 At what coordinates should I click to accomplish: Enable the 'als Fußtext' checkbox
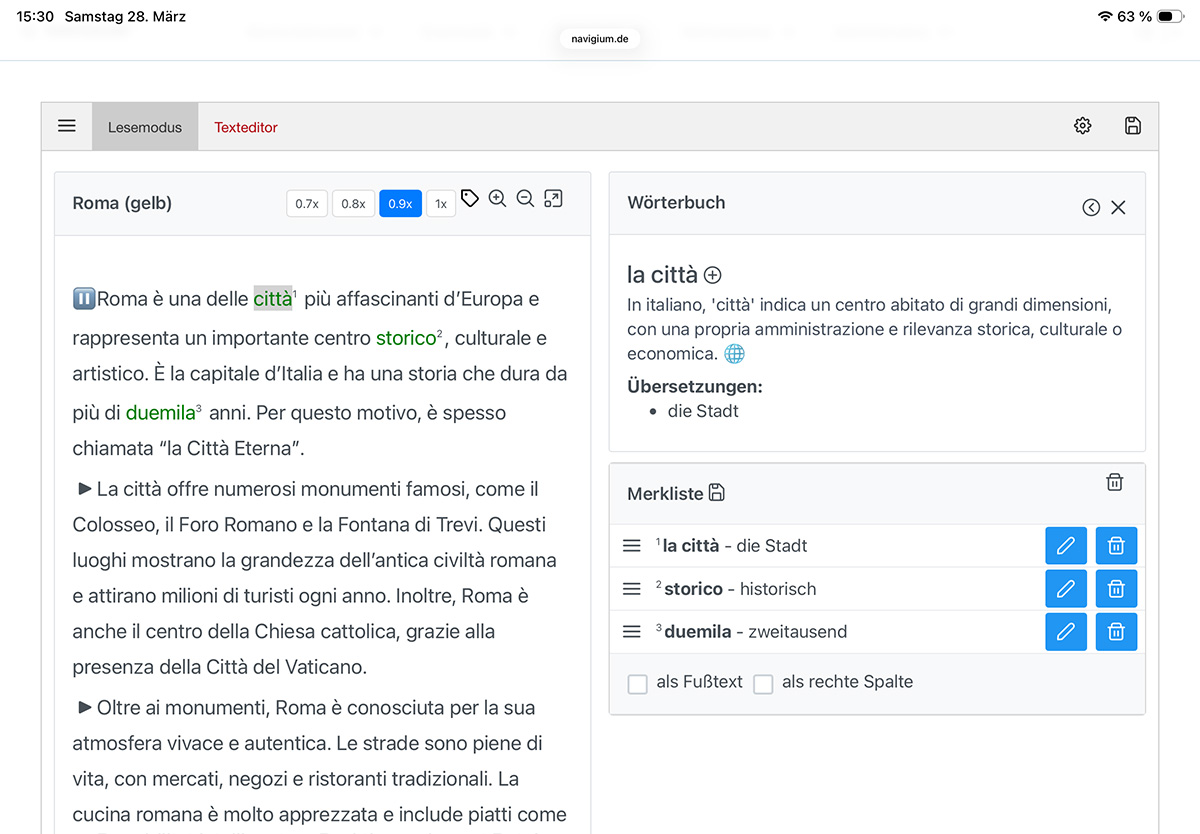coord(637,684)
